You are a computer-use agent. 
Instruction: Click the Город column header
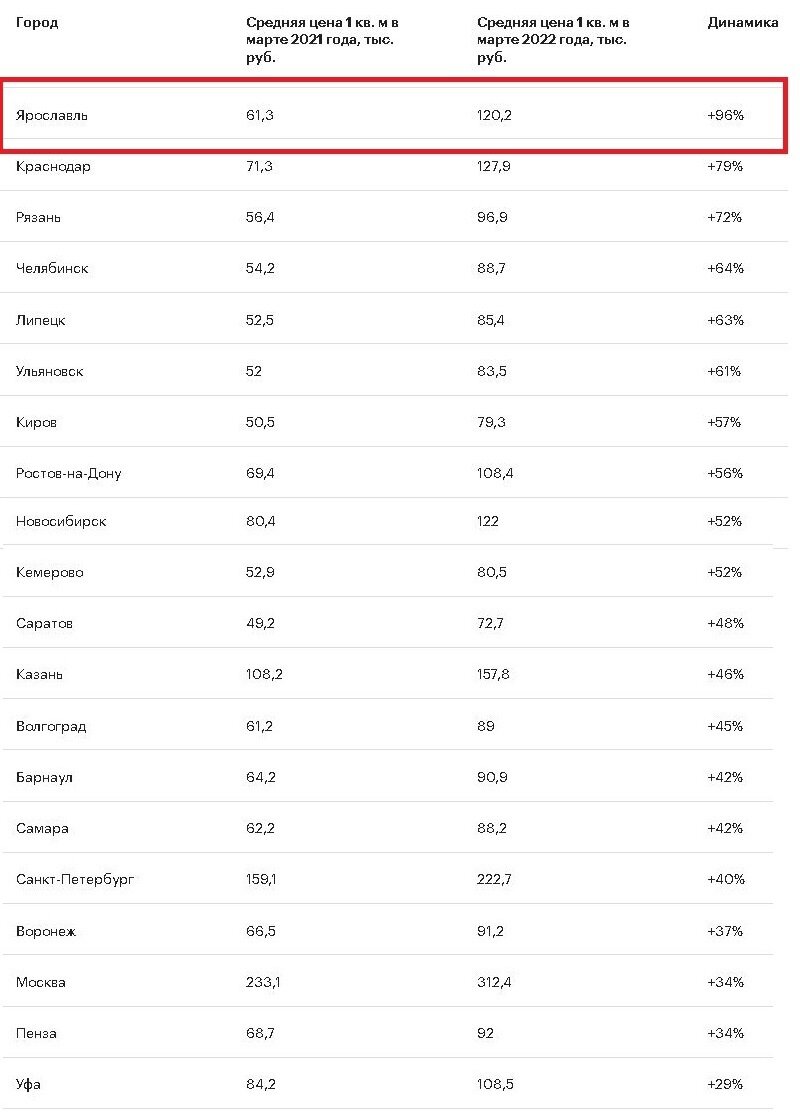37,23
